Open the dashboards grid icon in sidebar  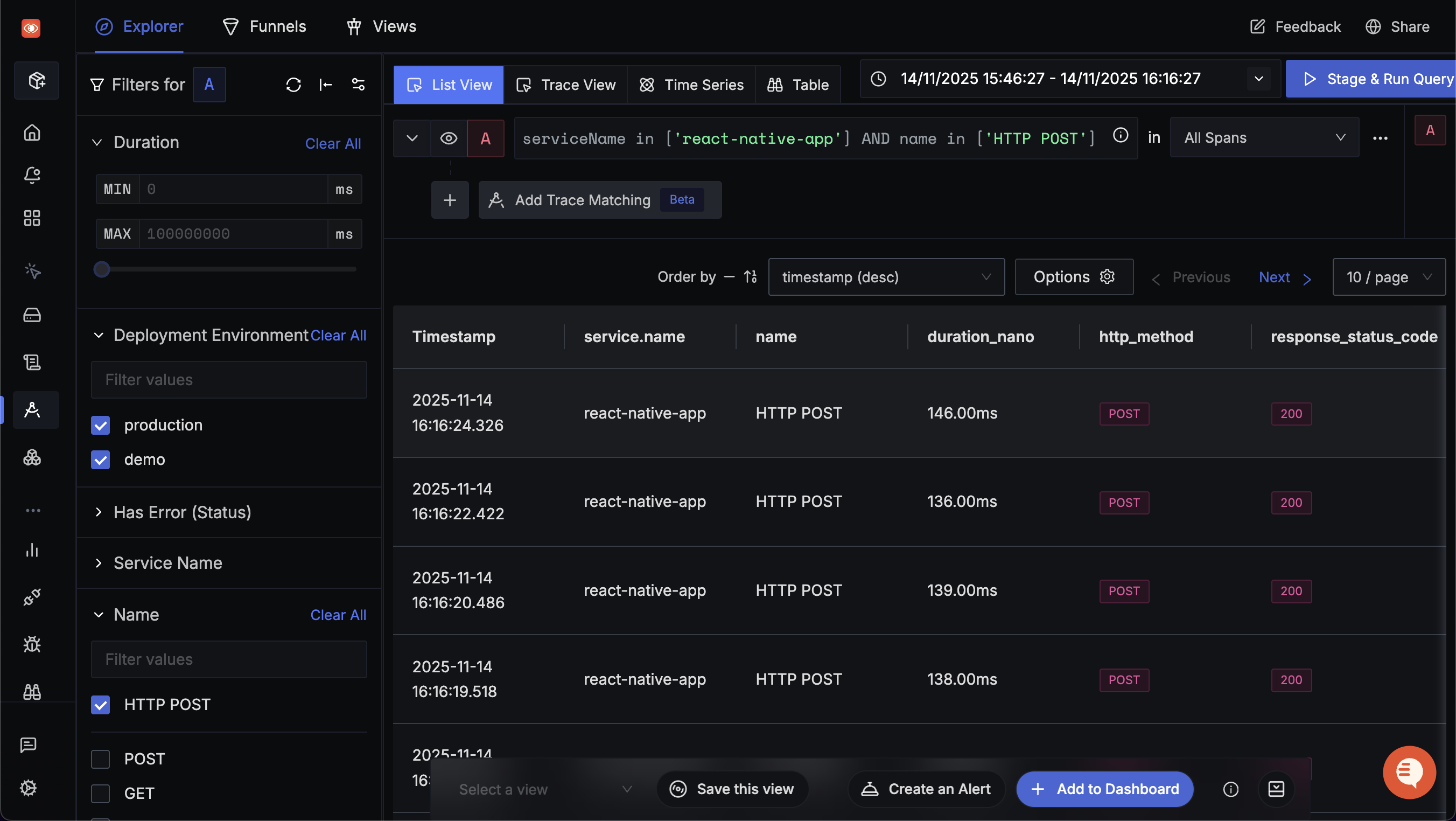[x=32, y=218]
